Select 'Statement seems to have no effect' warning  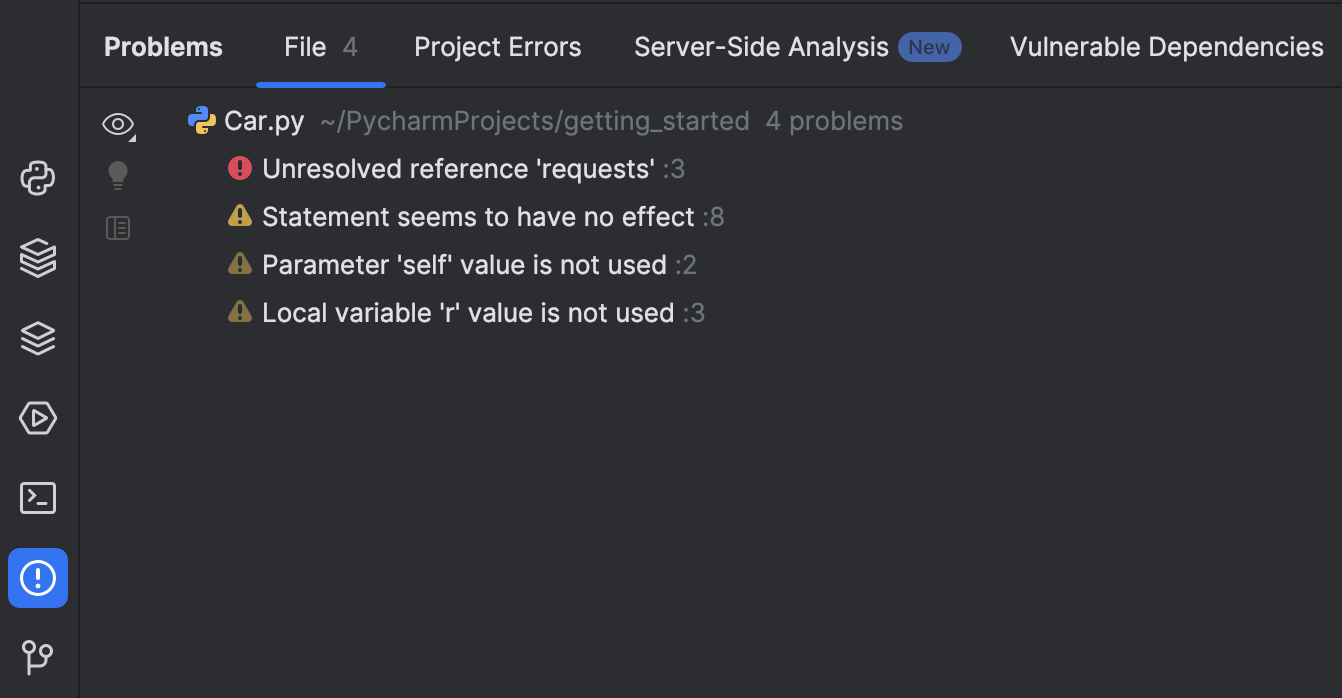coord(478,217)
